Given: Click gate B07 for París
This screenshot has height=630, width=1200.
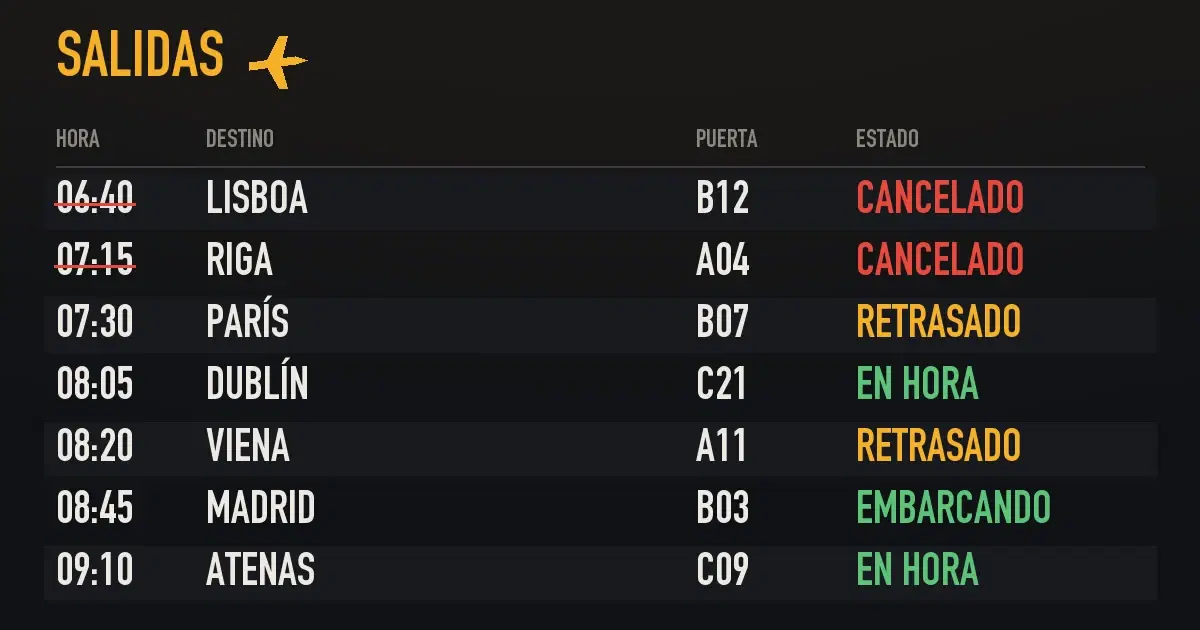Looking at the screenshot, I should 722,322.
